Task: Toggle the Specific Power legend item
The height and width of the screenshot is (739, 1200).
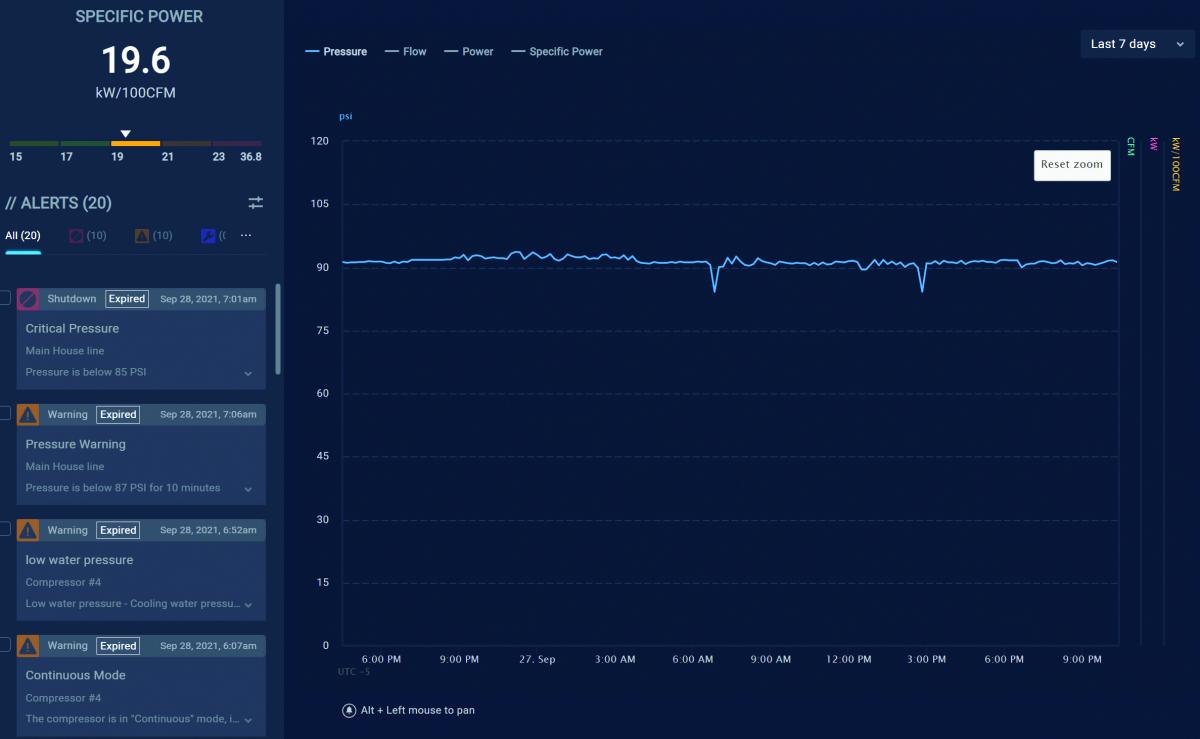Action: click(557, 52)
